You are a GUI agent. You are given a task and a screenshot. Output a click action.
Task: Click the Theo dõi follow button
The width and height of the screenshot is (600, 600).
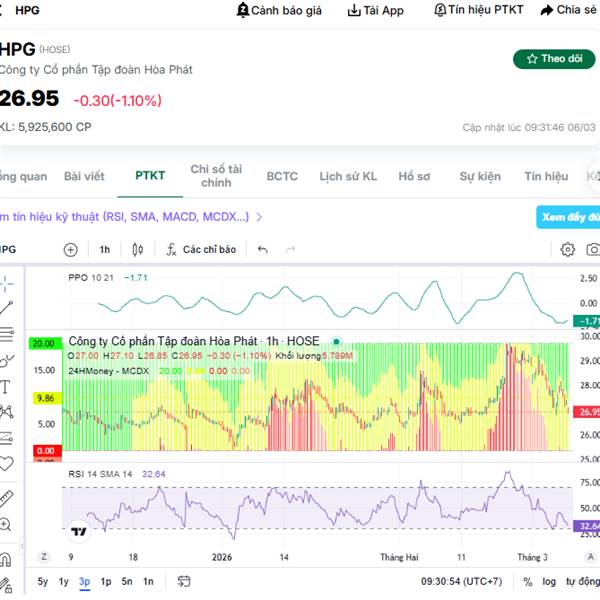553,59
